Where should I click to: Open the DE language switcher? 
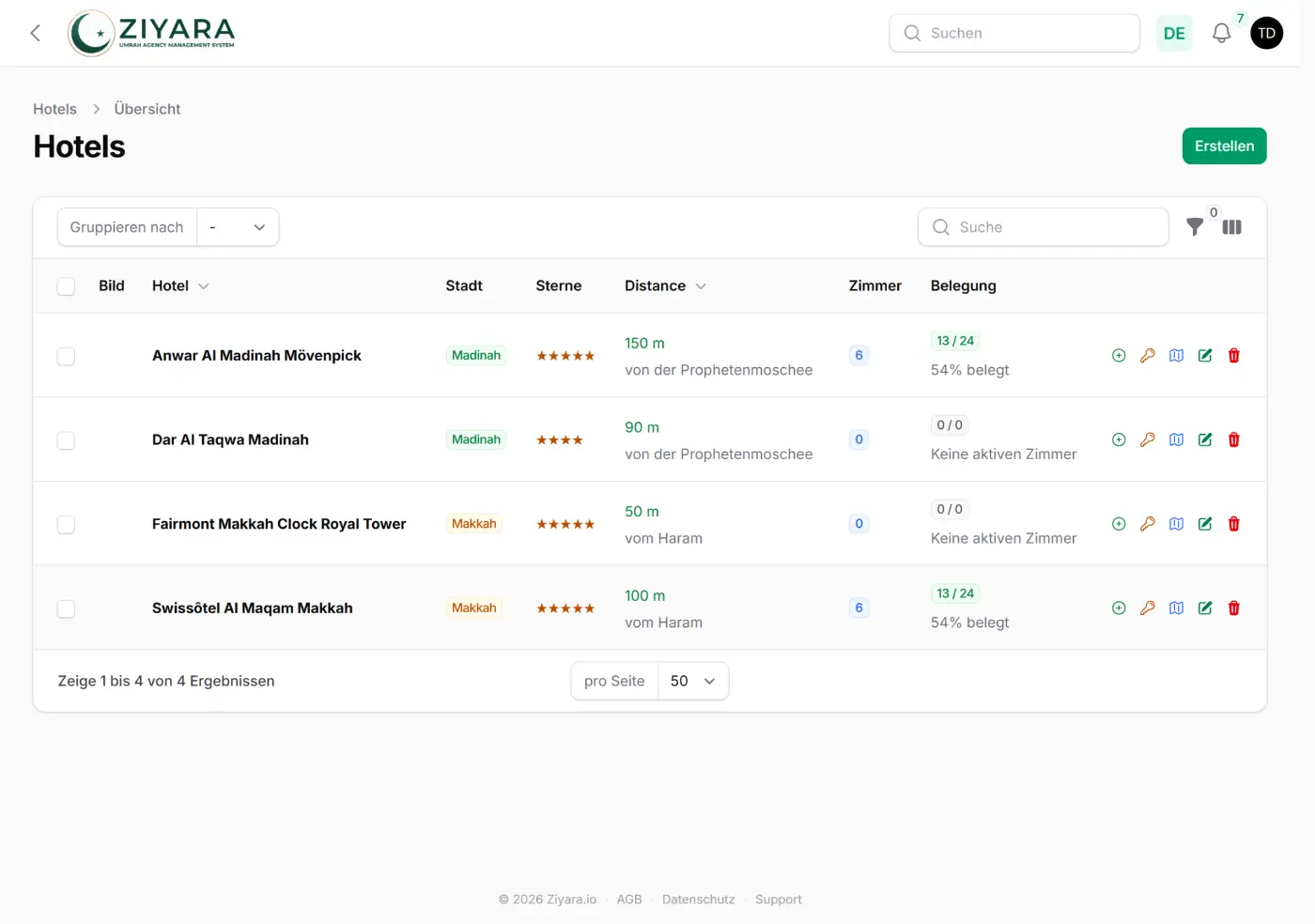coord(1174,33)
